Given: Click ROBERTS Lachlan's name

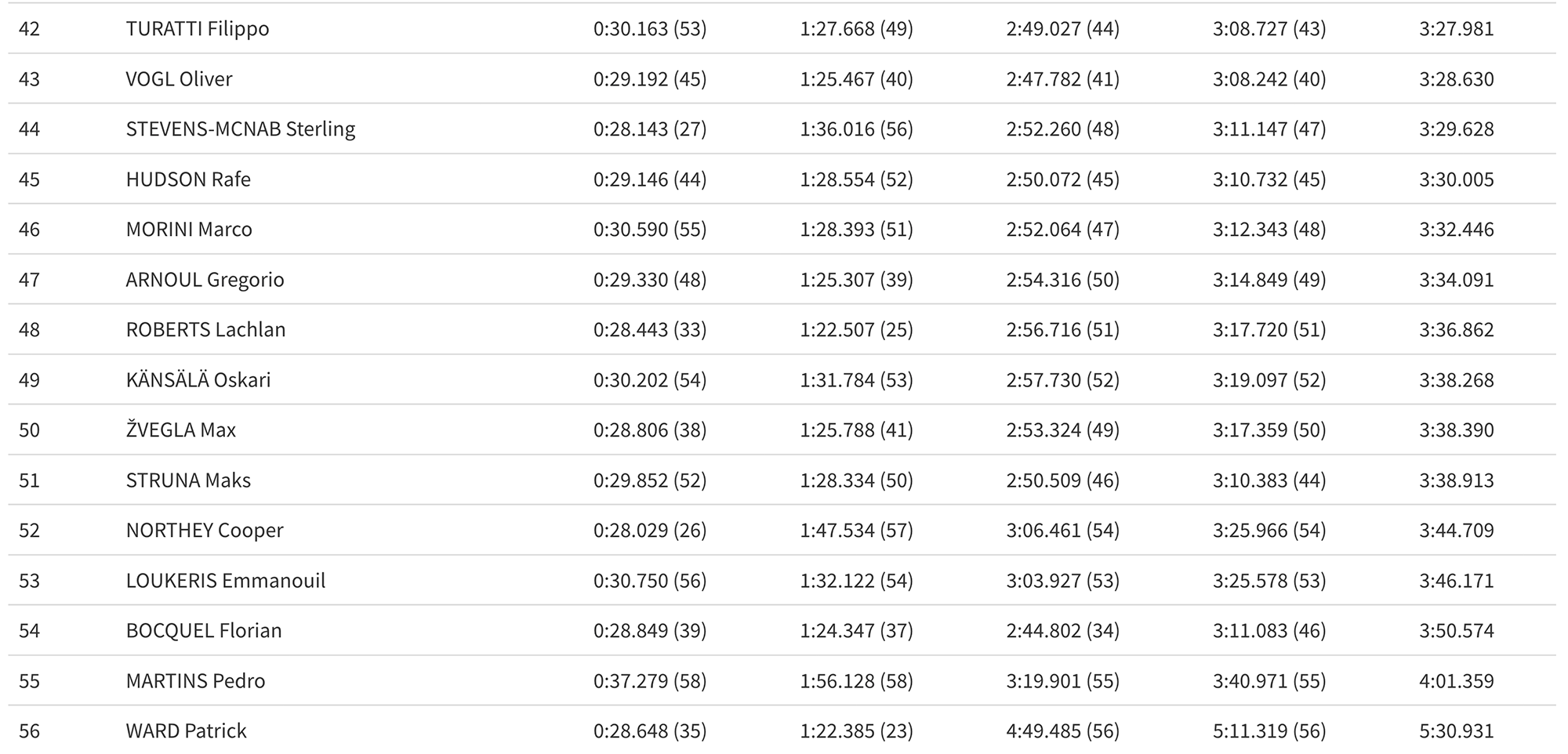Looking at the screenshot, I should [x=205, y=330].
